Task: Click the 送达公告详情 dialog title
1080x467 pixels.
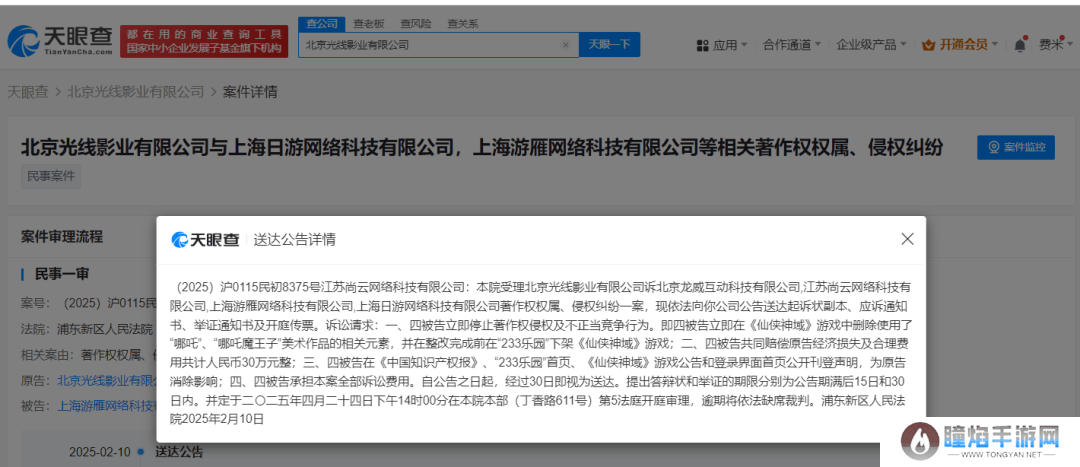Action: (295, 240)
